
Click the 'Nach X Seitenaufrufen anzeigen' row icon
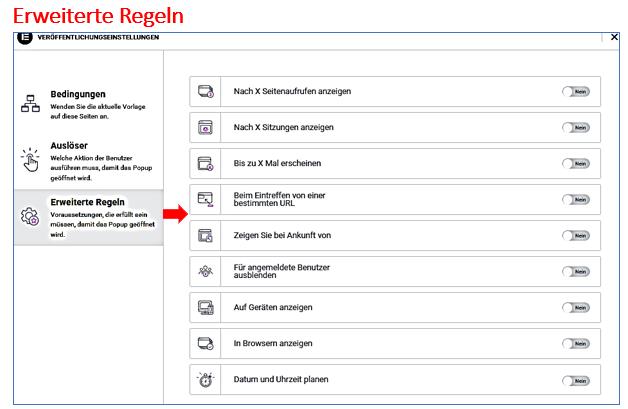pyautogui.click(x=205, y=92)
